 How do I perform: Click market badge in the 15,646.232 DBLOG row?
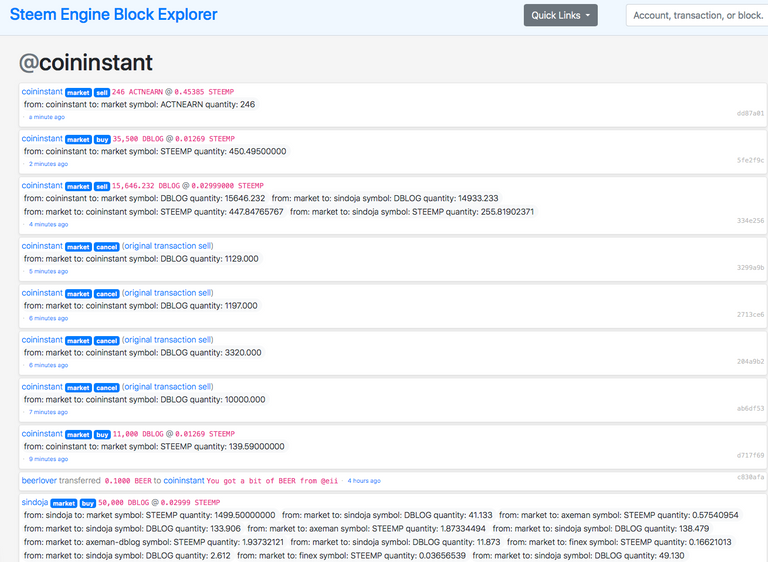(78, 187)
